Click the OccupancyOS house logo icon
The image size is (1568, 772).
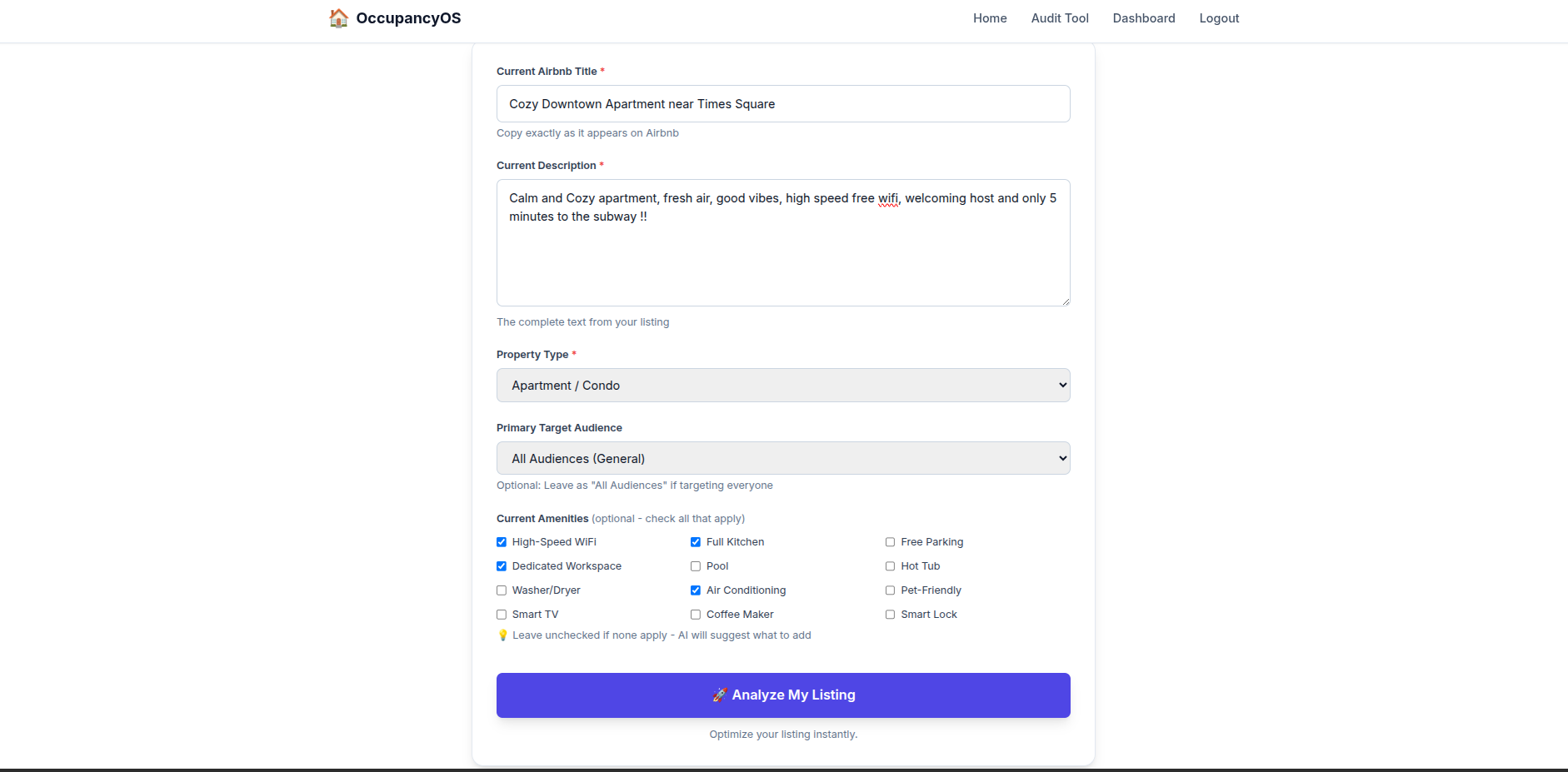[338, 17]
